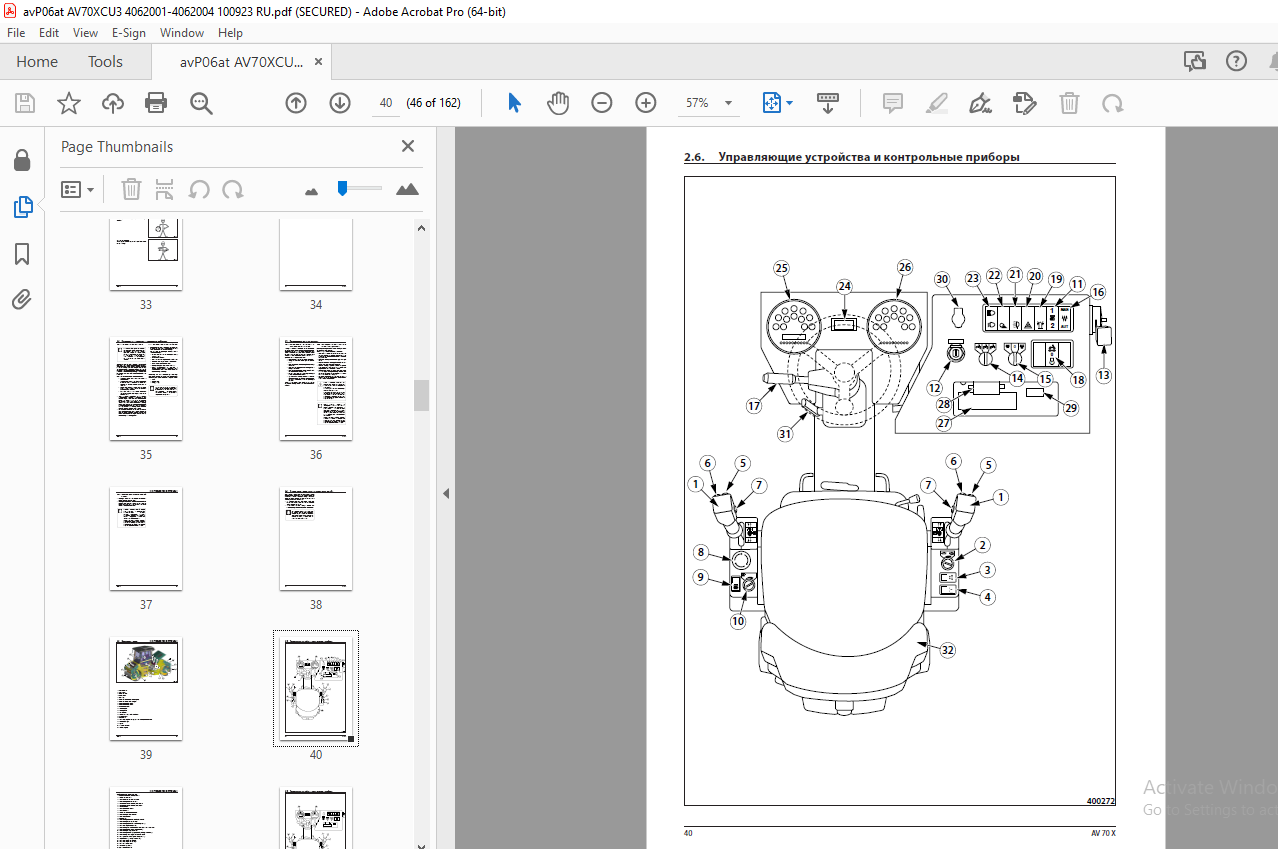This screenshot has height=849, width=1278.
Task: Zoom out with the minus button
Action: (x=602, y=103)
